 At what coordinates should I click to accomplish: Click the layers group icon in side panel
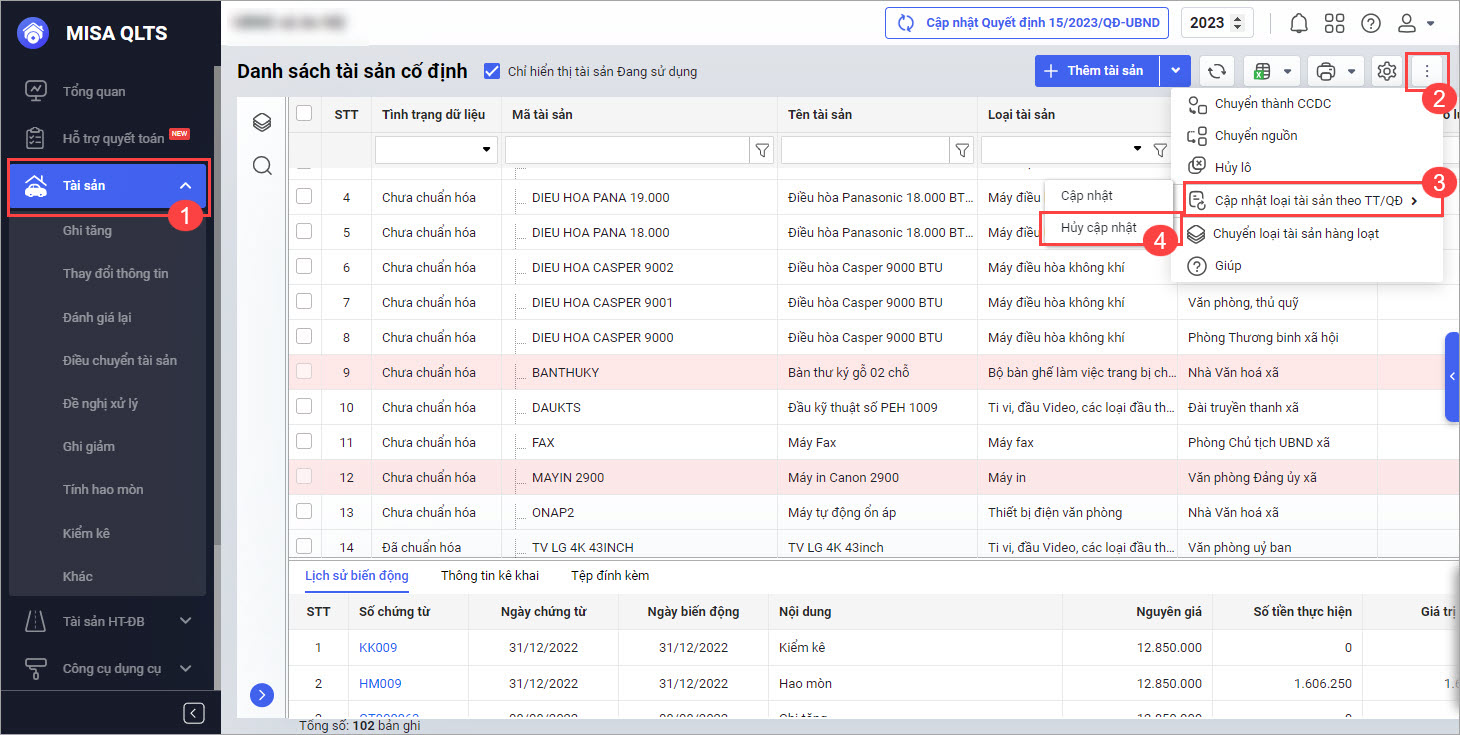pos(262,122)
